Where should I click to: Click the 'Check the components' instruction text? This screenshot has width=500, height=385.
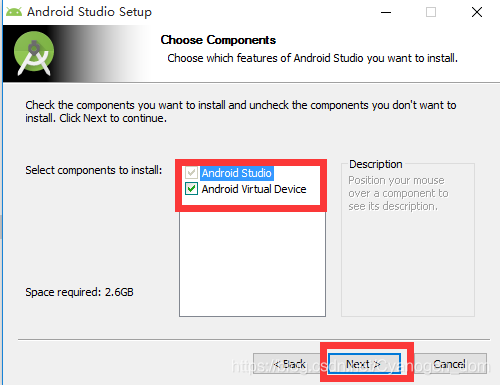(x=241, y=111)
